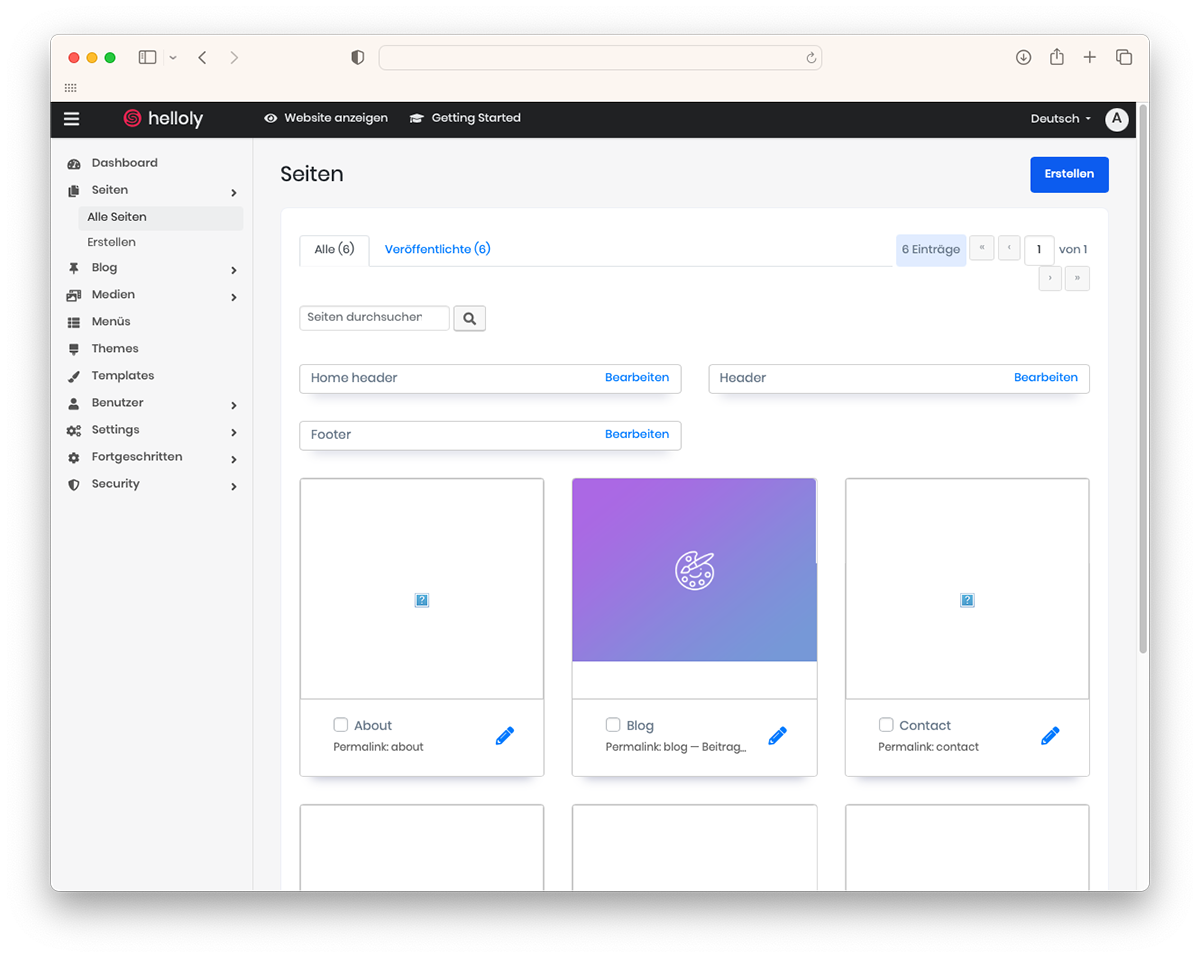The image size is (1200, 958).
Task: Click Bearbeiten for Home header
Action: pyautogui.click(x=637, y=378)
